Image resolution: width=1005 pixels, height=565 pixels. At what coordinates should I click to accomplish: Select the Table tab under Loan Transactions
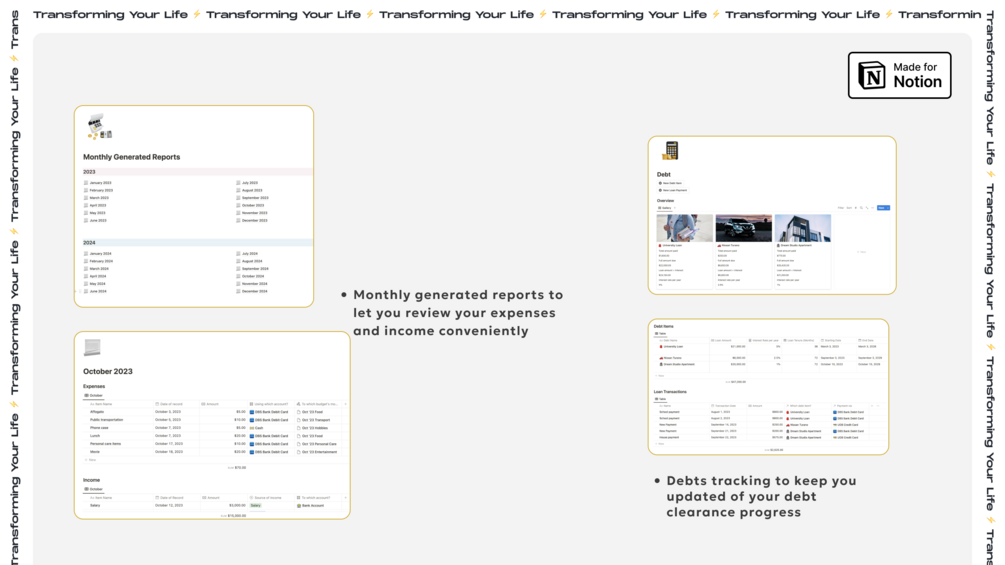click(660, 399)
